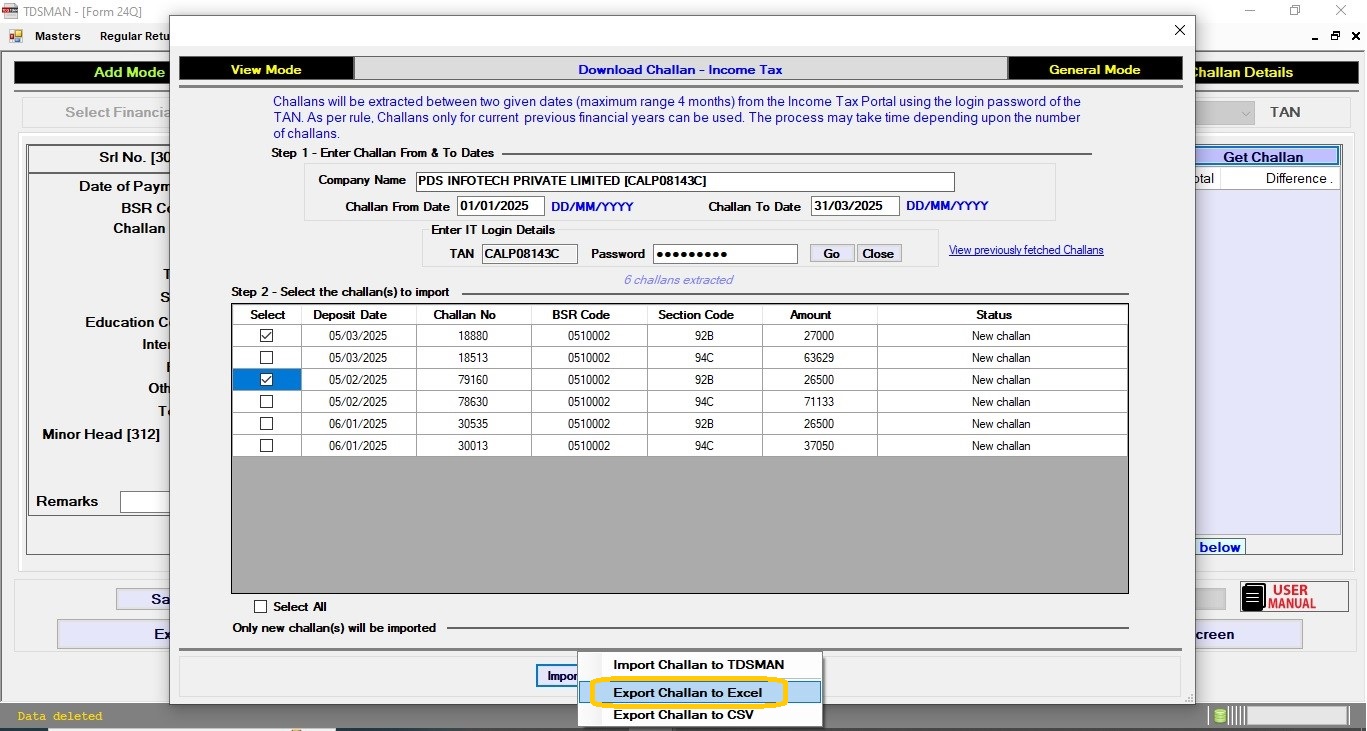This screenshot has height=731, width=1367.
Task: Click the form icon left of Masters menu
Action: [16, 36]
